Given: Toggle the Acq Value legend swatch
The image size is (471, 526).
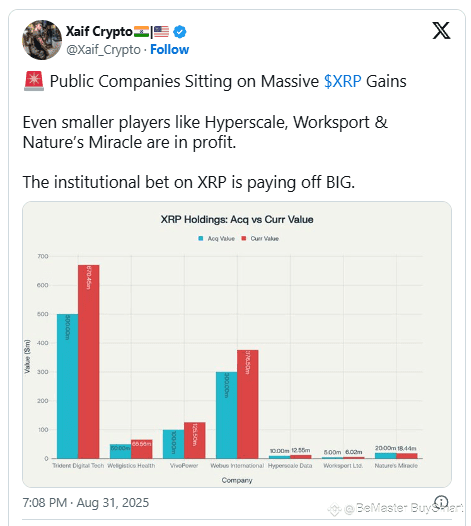Looking at the screenshot, I should [x=201, y=239].
